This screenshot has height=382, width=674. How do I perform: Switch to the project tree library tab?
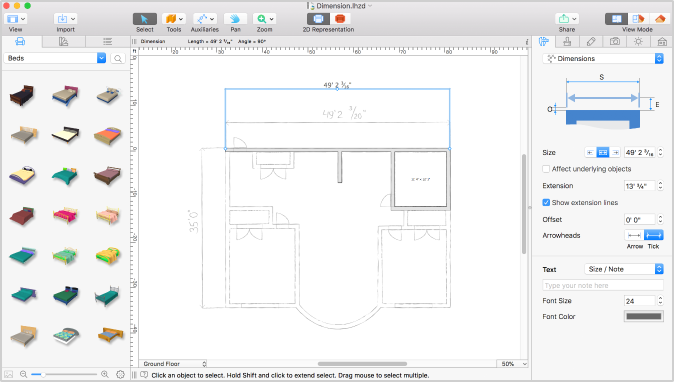pyautogui.click(x=107, y=41)
